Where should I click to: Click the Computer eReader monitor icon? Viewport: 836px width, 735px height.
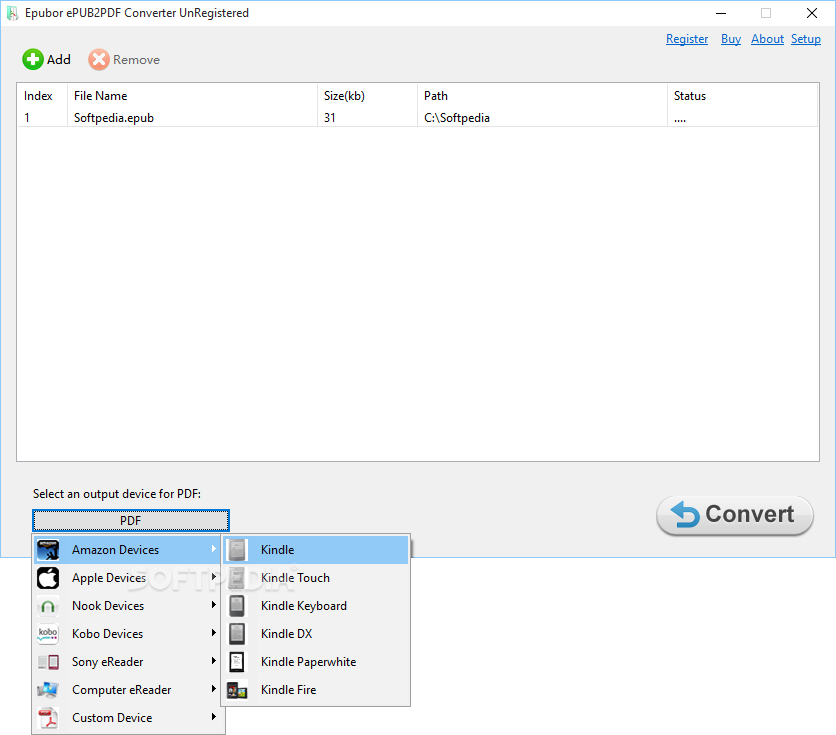pos(48,690)
